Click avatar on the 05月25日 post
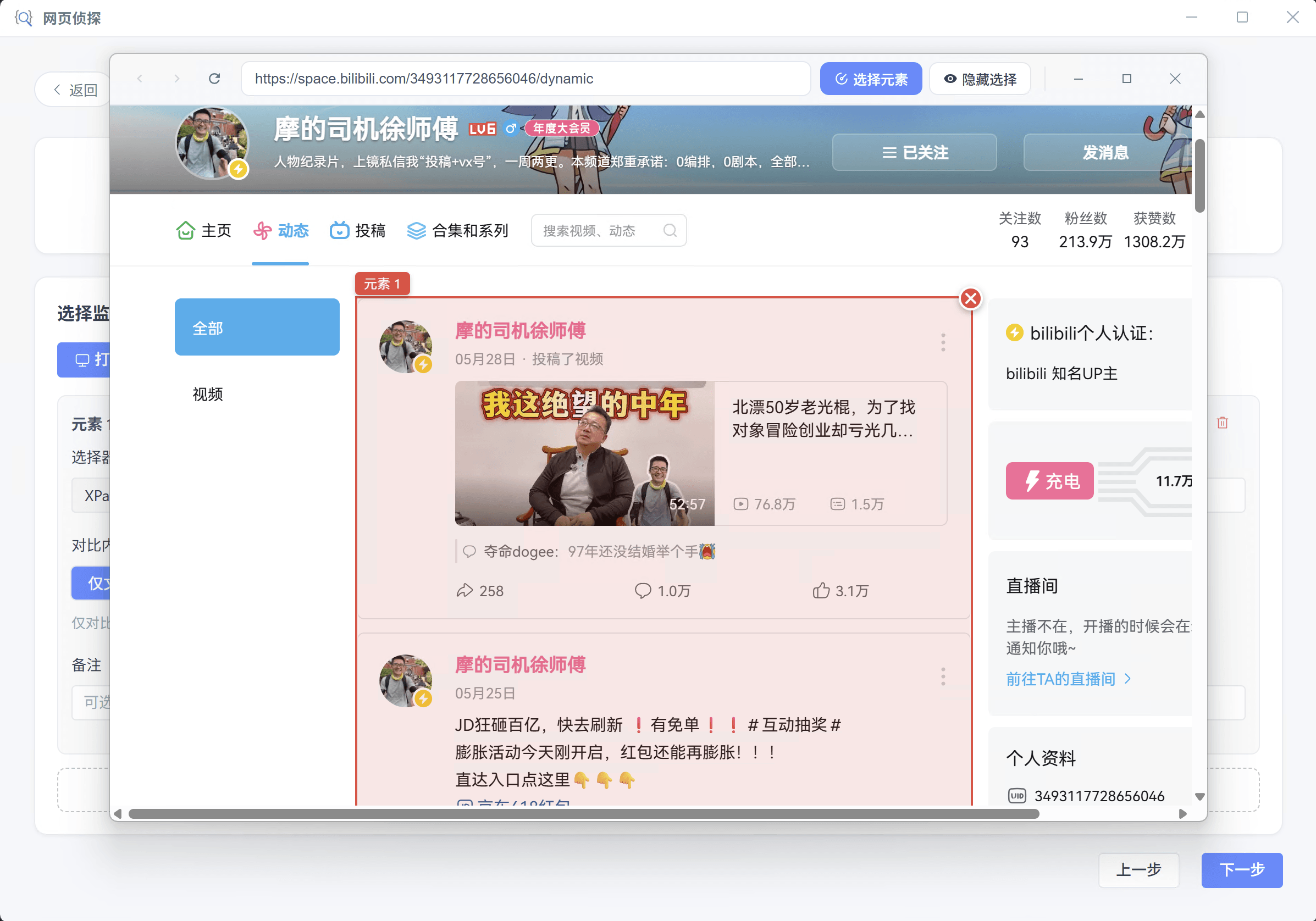The height and width of the screenshot is (921, 1316). pyautogui.click(x=406, y=681)
